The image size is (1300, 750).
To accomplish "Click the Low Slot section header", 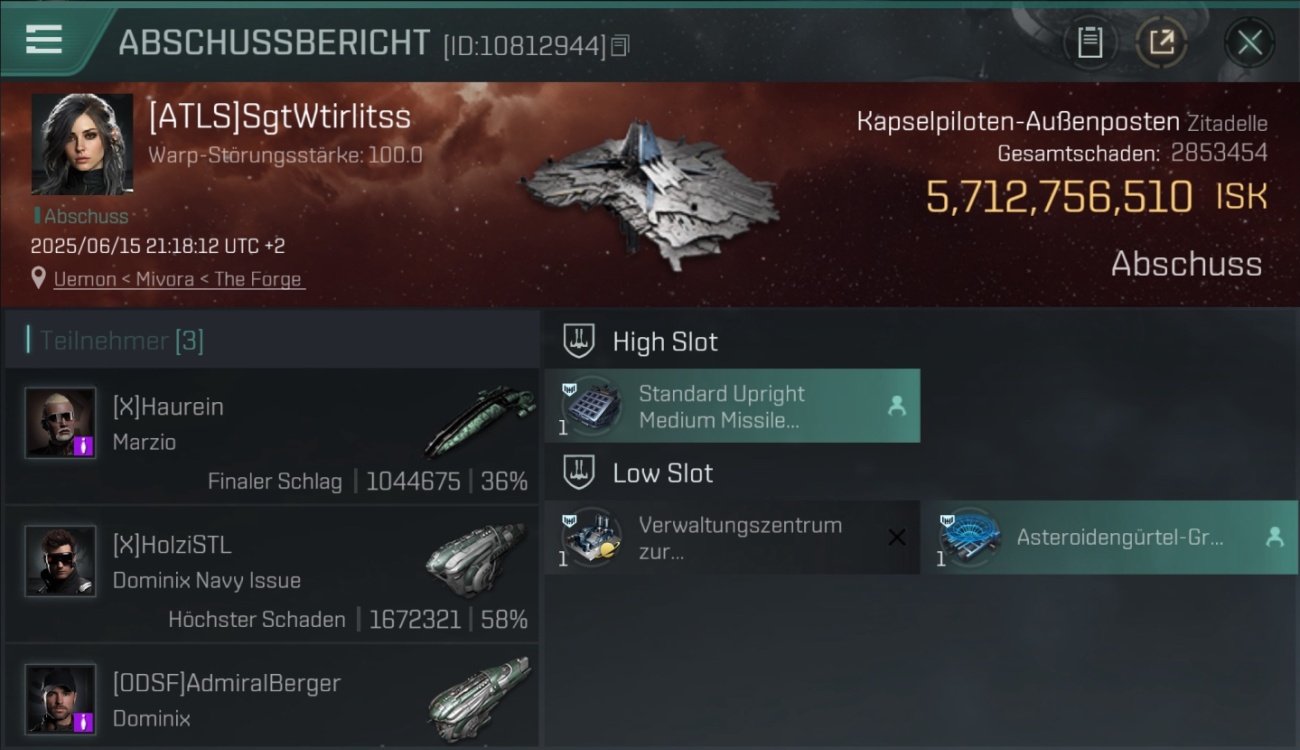I will pyautogui.click(x=663, y=473).
